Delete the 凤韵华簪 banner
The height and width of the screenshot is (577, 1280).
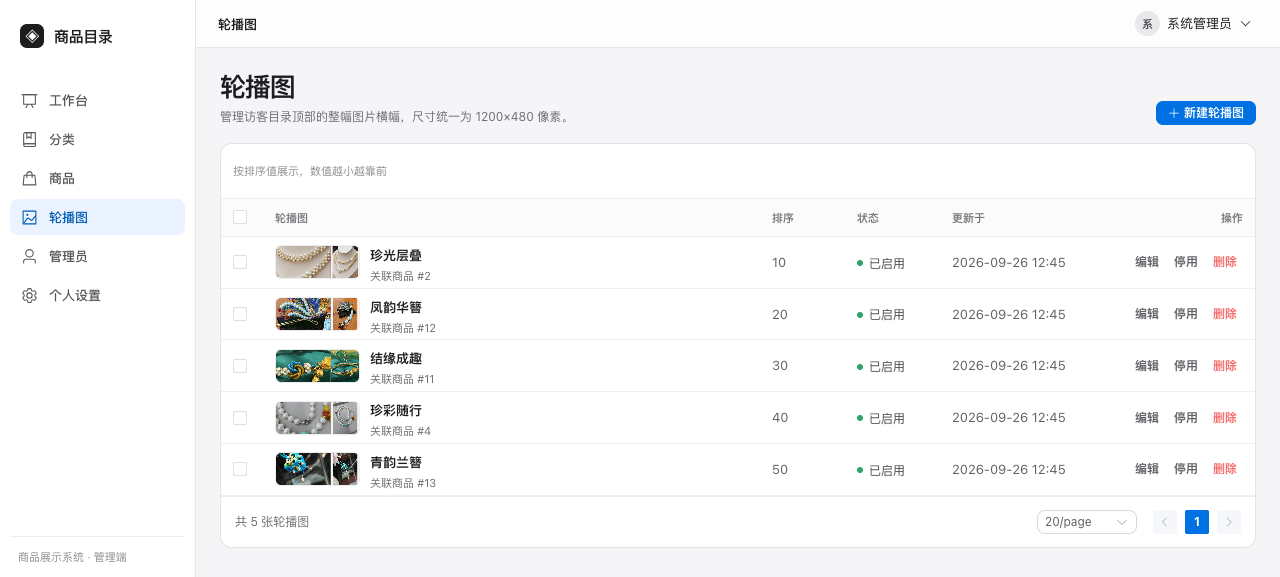pyautogui.click(x=1225, y=314)
